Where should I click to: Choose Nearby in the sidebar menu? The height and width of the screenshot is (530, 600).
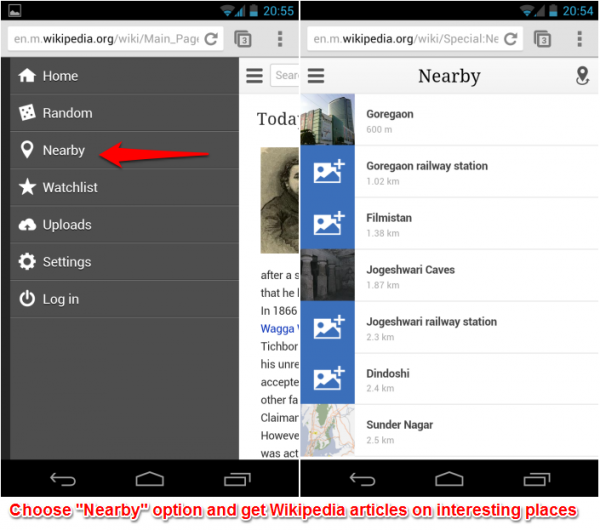(x=124, y=150)
